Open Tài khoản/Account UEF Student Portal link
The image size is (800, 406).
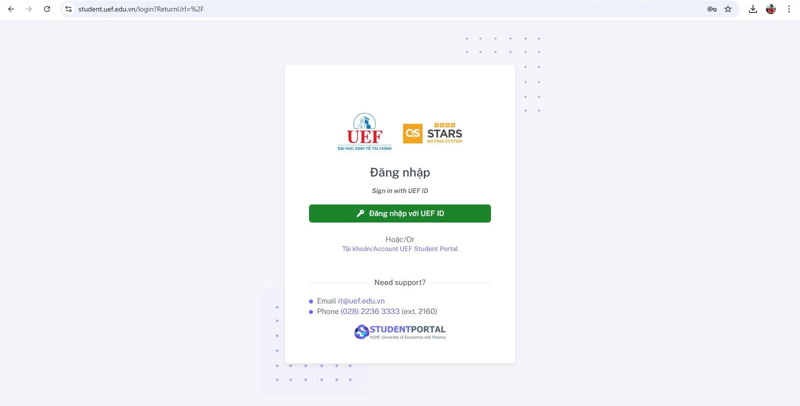(x=400, y=249)
